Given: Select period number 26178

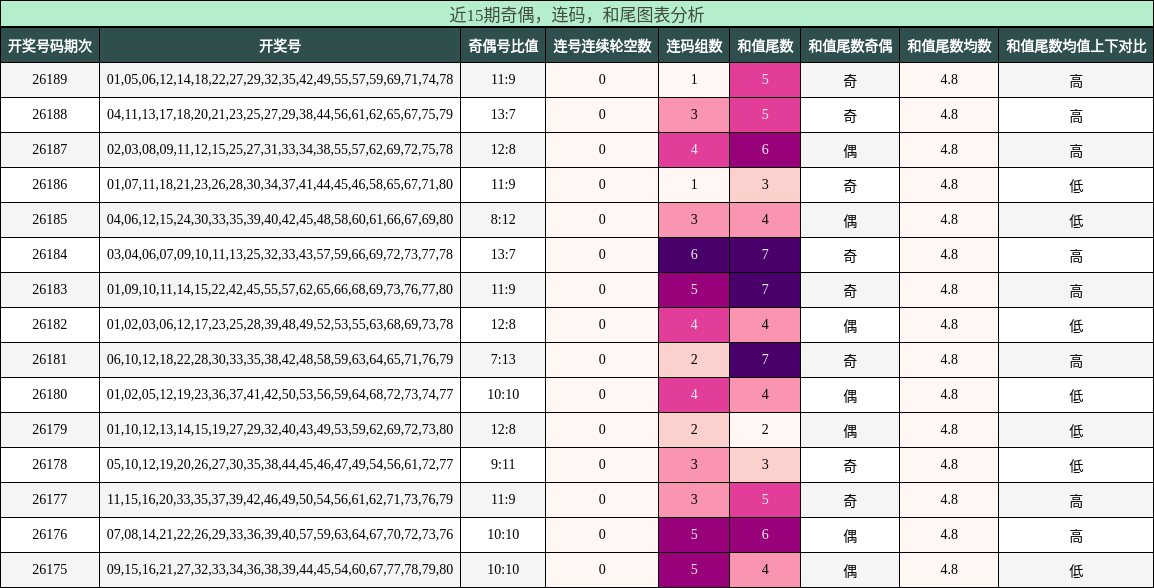Looking at the screenshot, I should point(50,464).
